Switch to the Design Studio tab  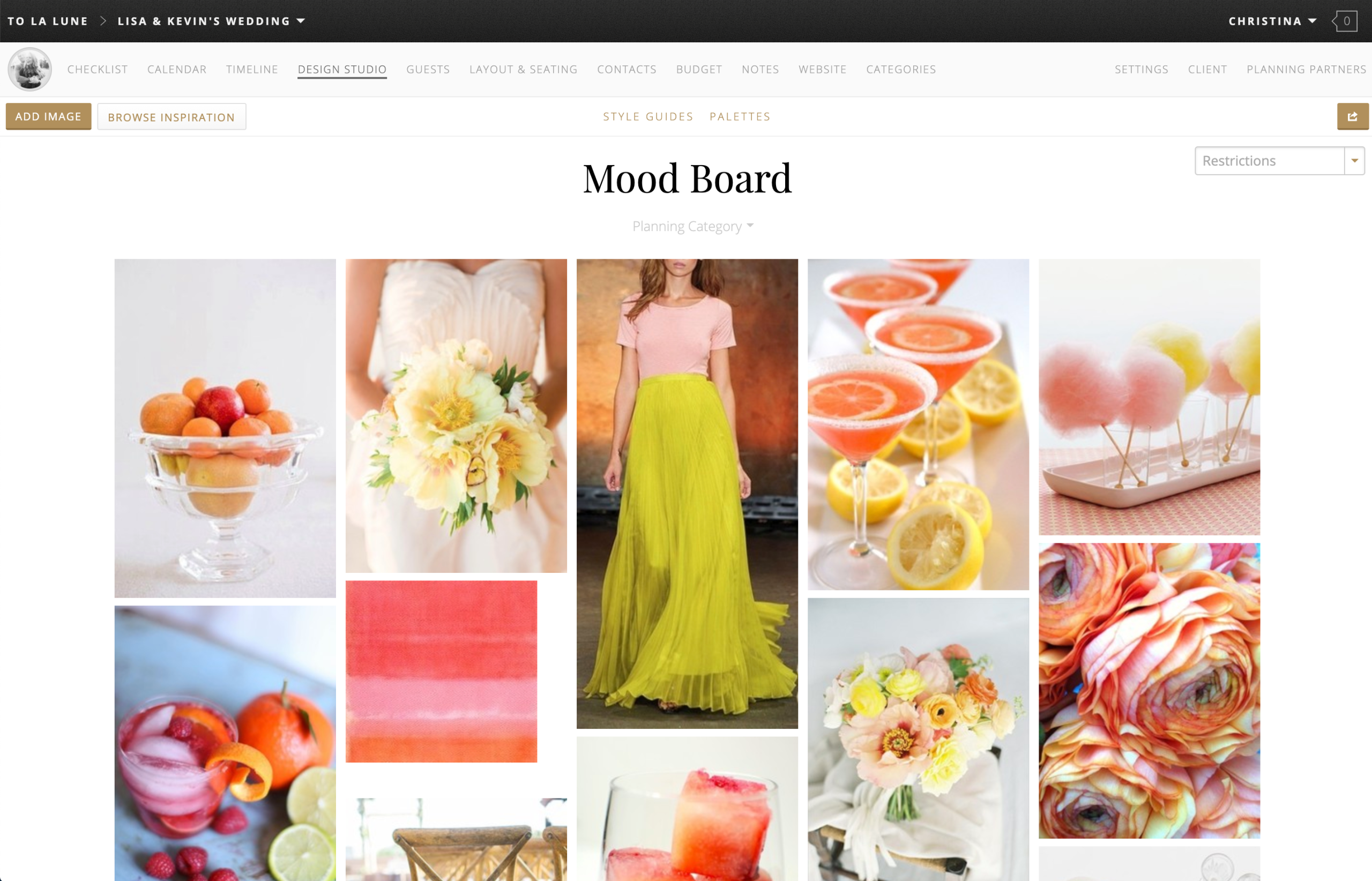click(x=341, y=69)
